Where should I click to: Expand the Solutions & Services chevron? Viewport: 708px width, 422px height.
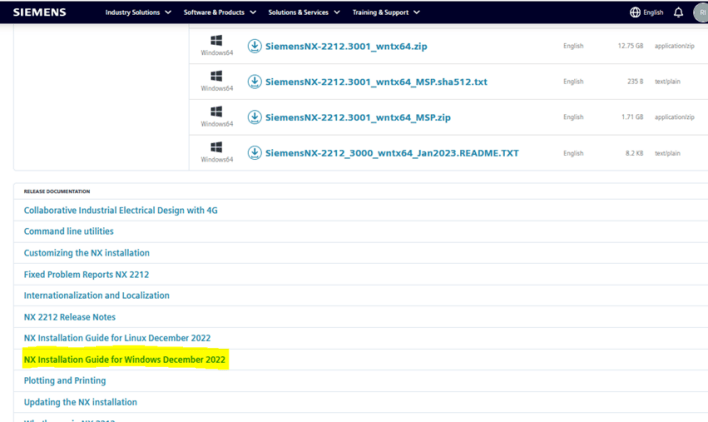pyautogui.click(x=337, y=12)
